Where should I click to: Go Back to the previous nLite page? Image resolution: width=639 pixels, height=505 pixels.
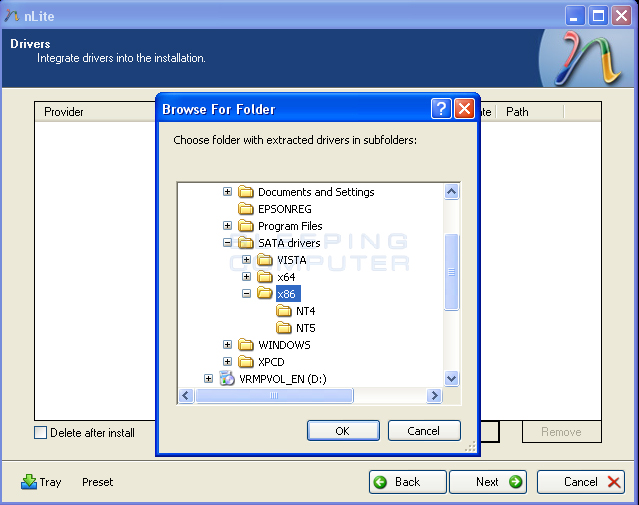point(408,482)
